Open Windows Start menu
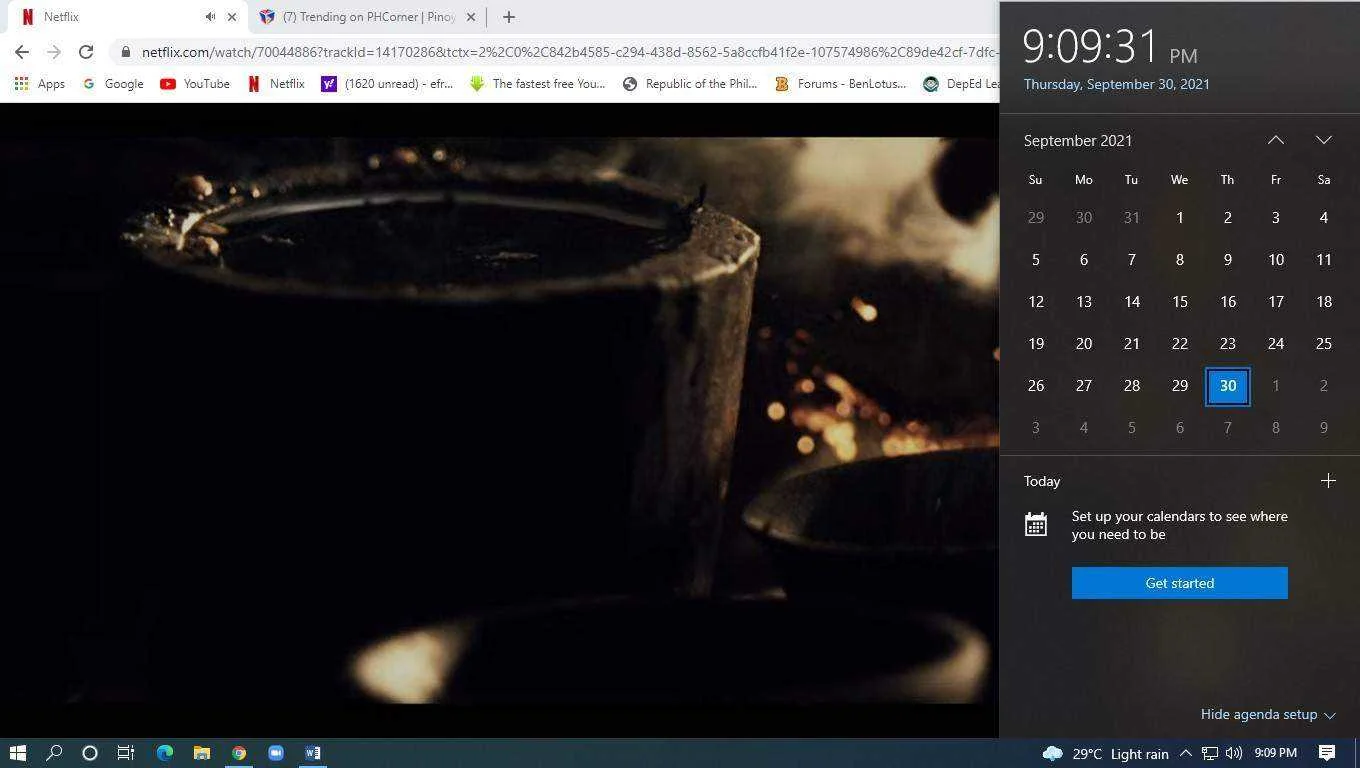Screen dimensions: 1360x768 pyautogui.click(x=18, y=753)
